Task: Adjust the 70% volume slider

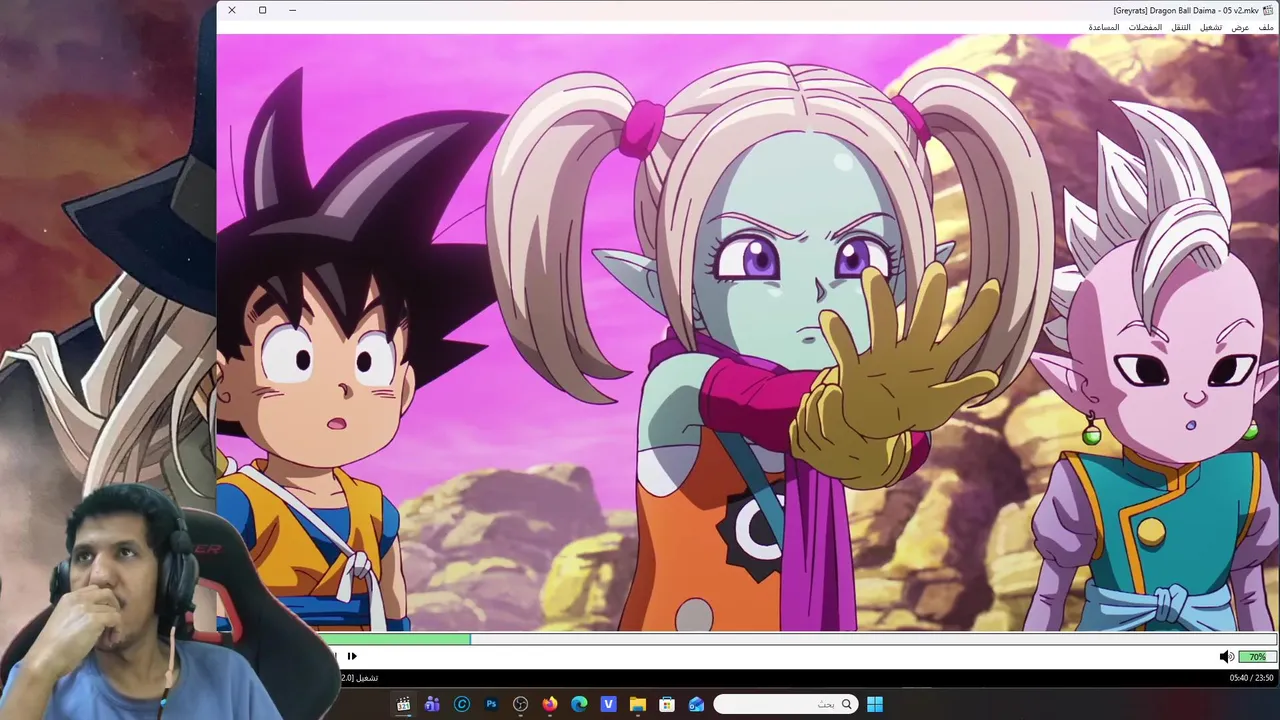Action: click(1256, 657)
